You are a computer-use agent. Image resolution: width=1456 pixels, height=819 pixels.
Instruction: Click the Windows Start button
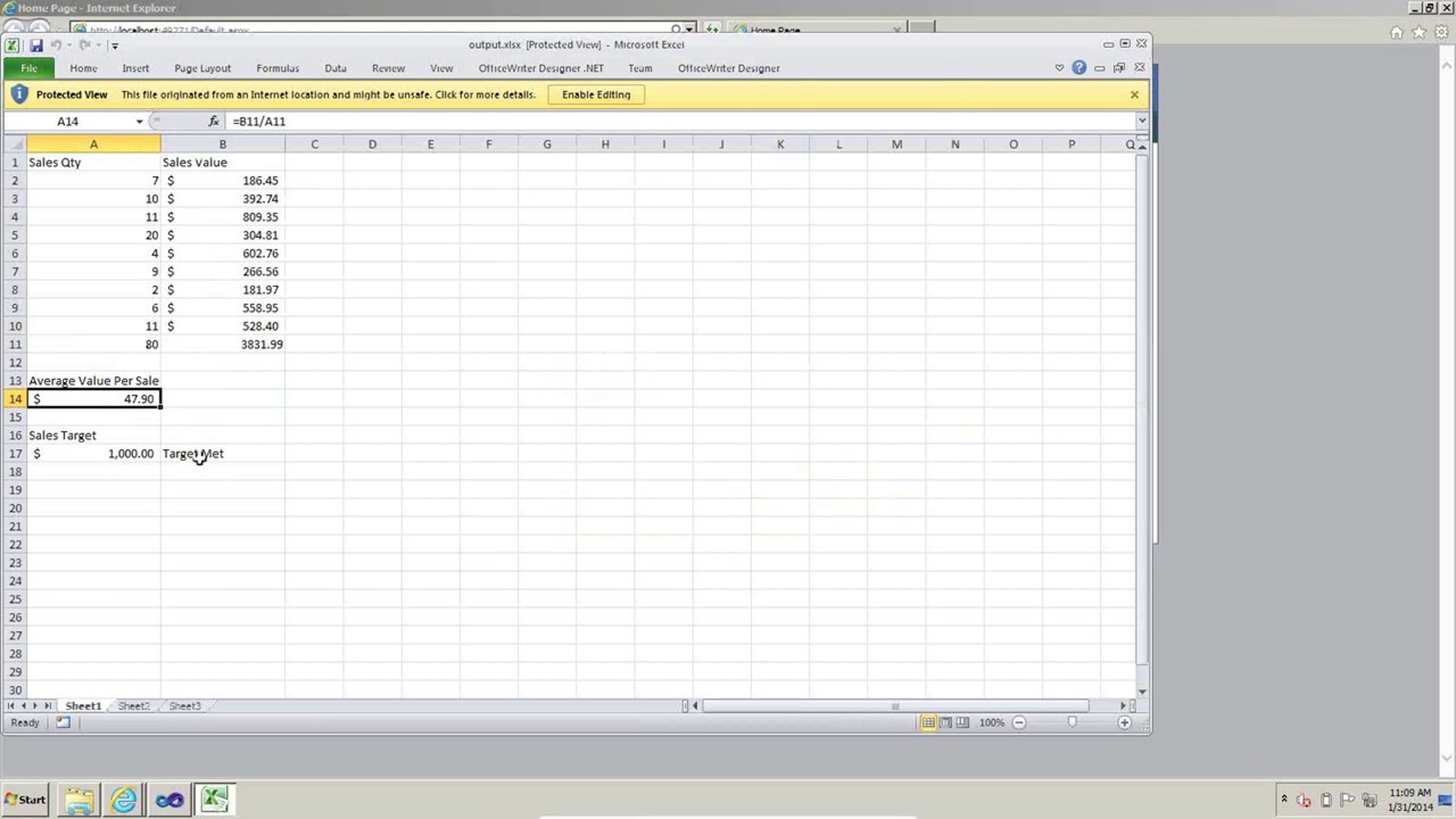click(25, 799)
